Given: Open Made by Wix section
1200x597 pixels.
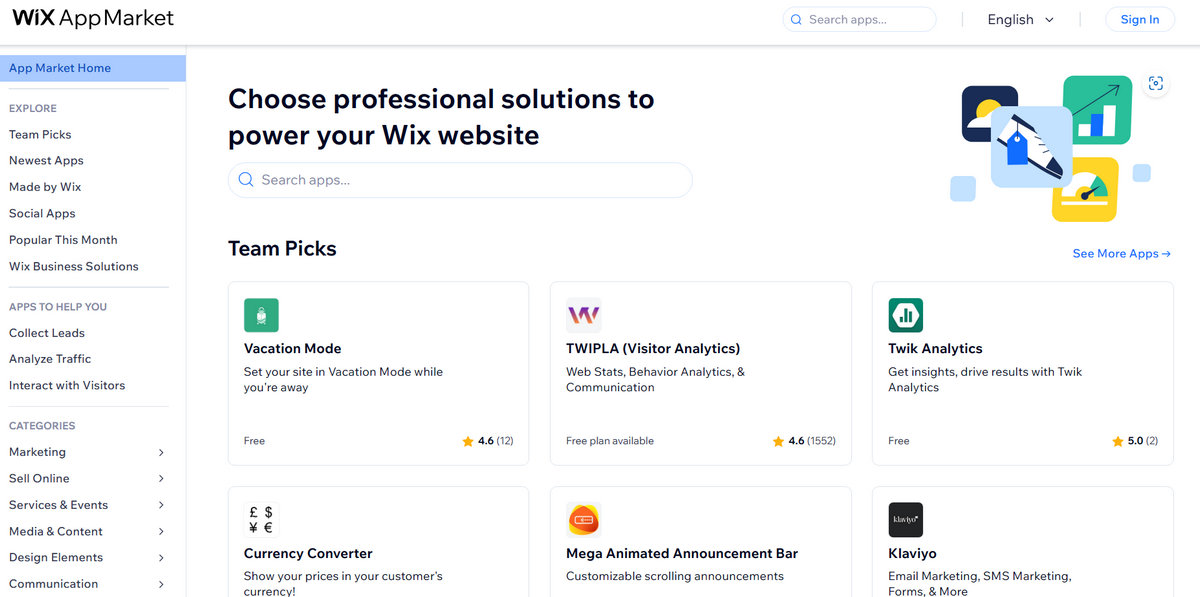Looking at the screenshot, I should (45, 187).
